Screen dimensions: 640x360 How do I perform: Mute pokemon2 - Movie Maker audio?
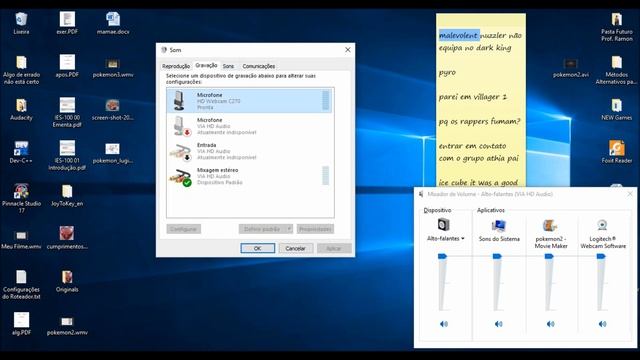tap(550, 324)
